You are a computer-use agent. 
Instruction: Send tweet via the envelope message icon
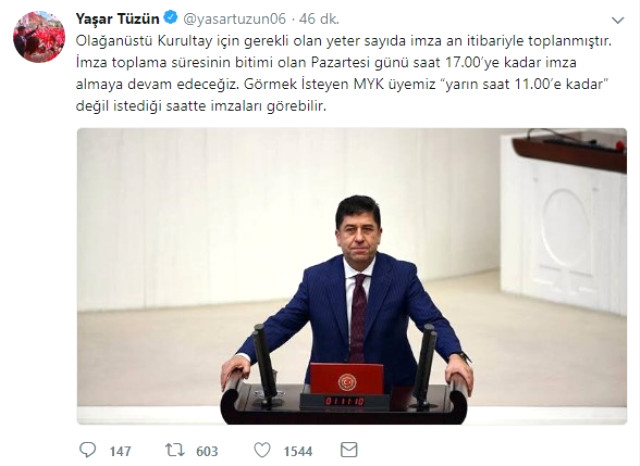tap(349, 450)
